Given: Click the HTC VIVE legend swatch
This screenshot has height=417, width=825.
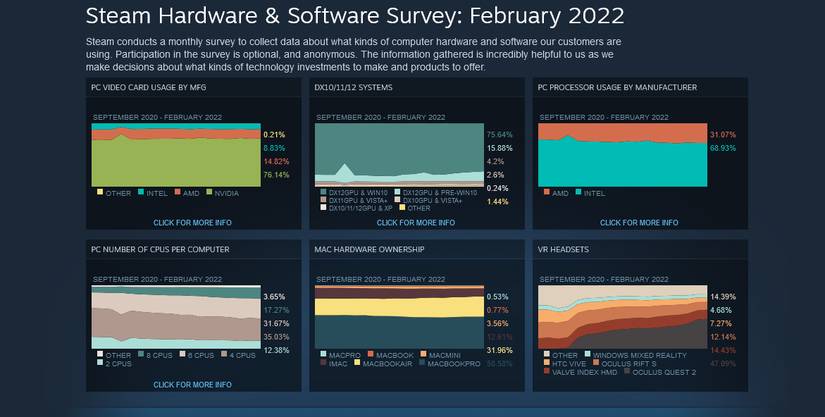Looking at the screenshot, I should pyautogui.click(x=547, y=363).
